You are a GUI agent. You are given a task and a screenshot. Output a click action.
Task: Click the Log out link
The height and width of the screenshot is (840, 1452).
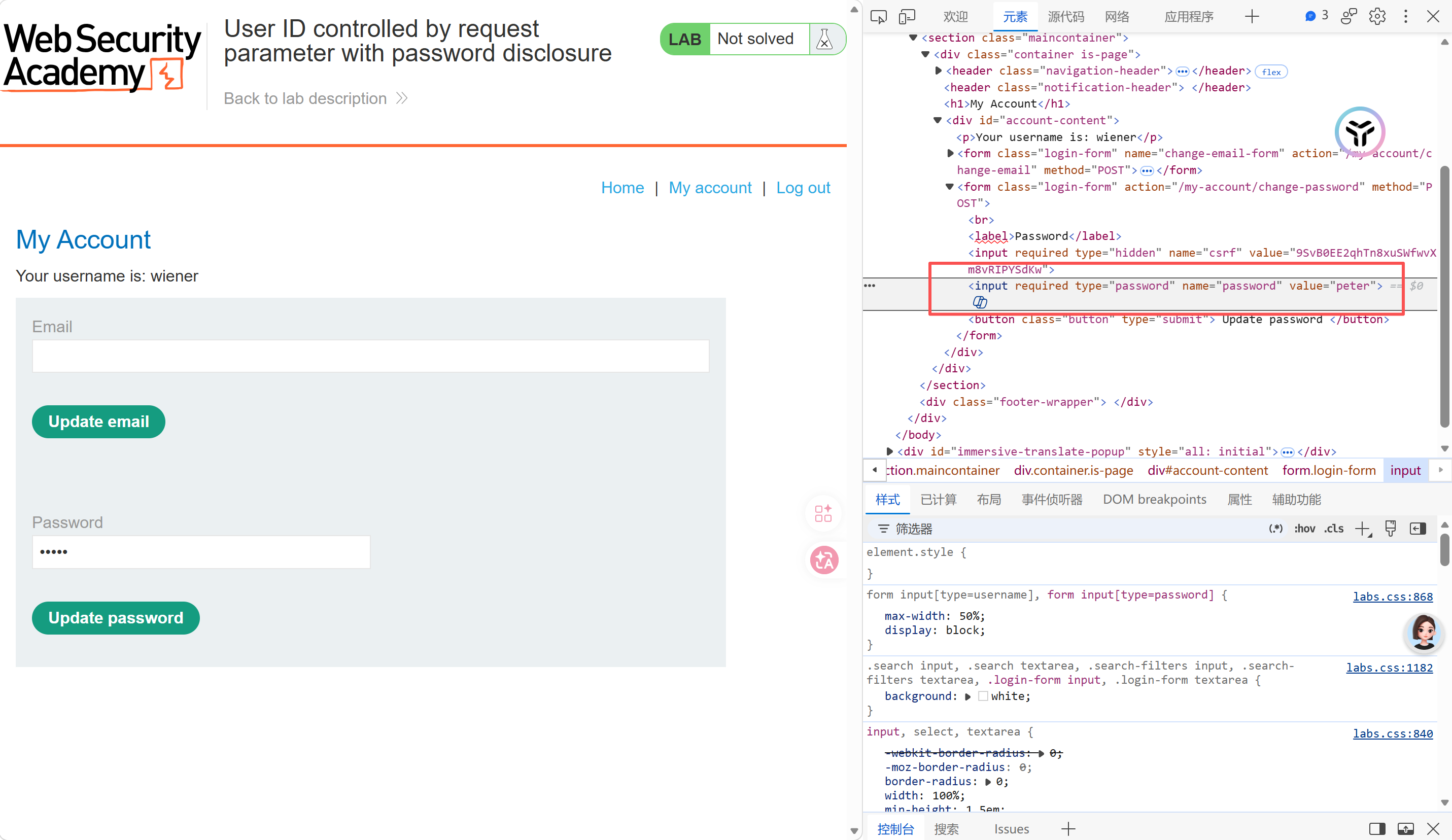click(803, 188)
